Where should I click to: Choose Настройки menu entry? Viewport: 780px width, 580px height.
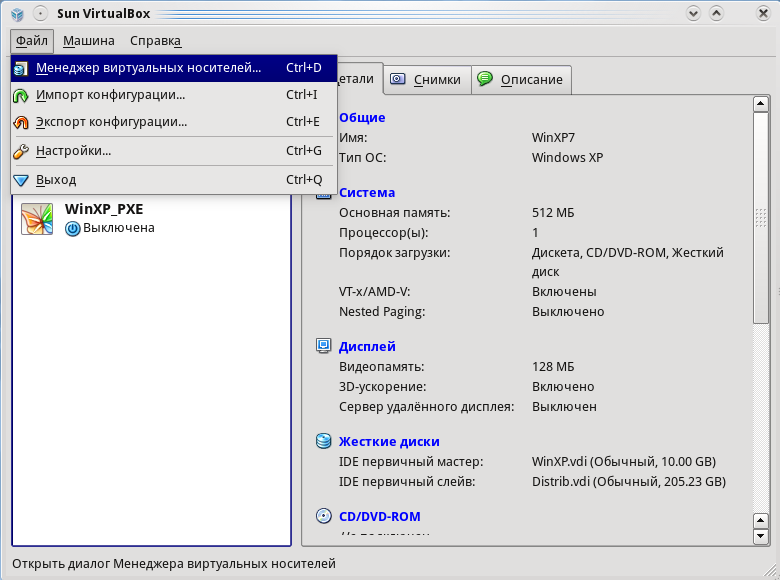coord(174,151)
